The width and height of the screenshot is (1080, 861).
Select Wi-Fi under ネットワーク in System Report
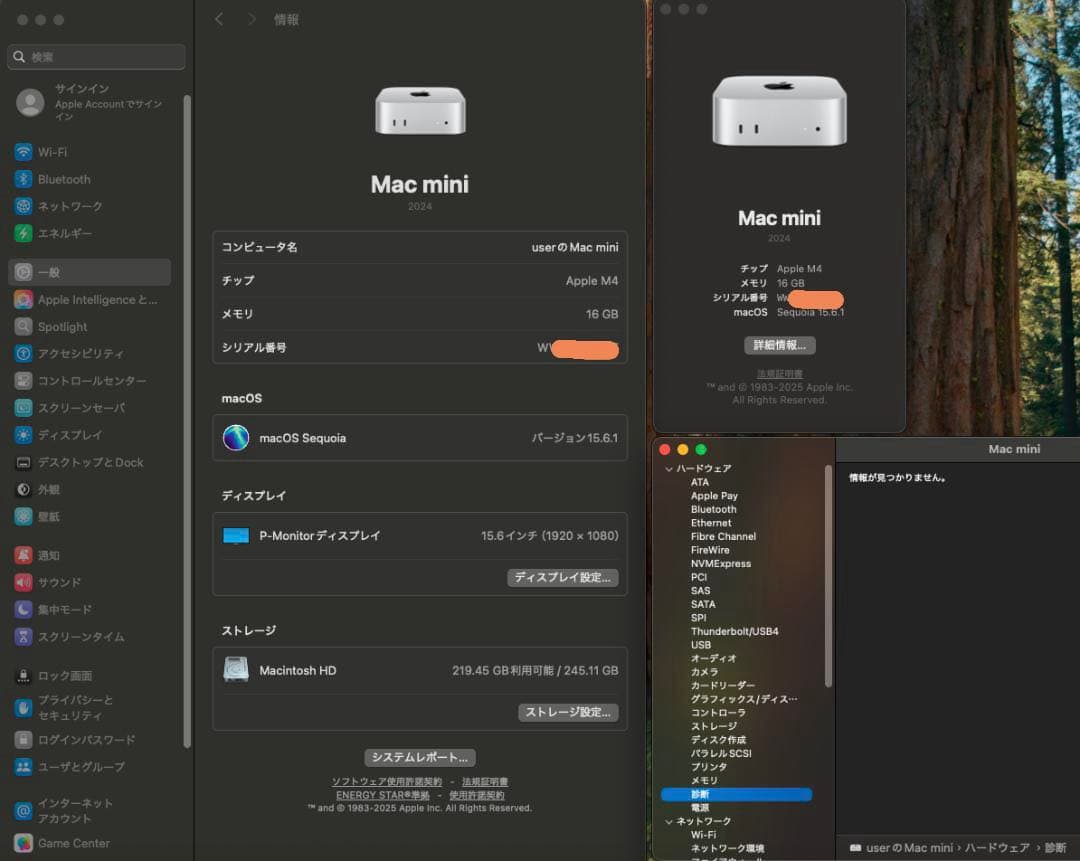pos(703,834)
